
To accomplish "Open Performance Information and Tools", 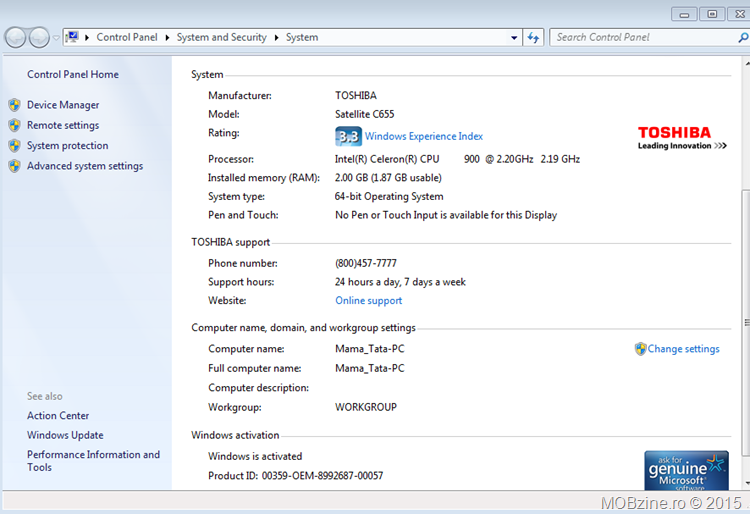I will 93,461.
